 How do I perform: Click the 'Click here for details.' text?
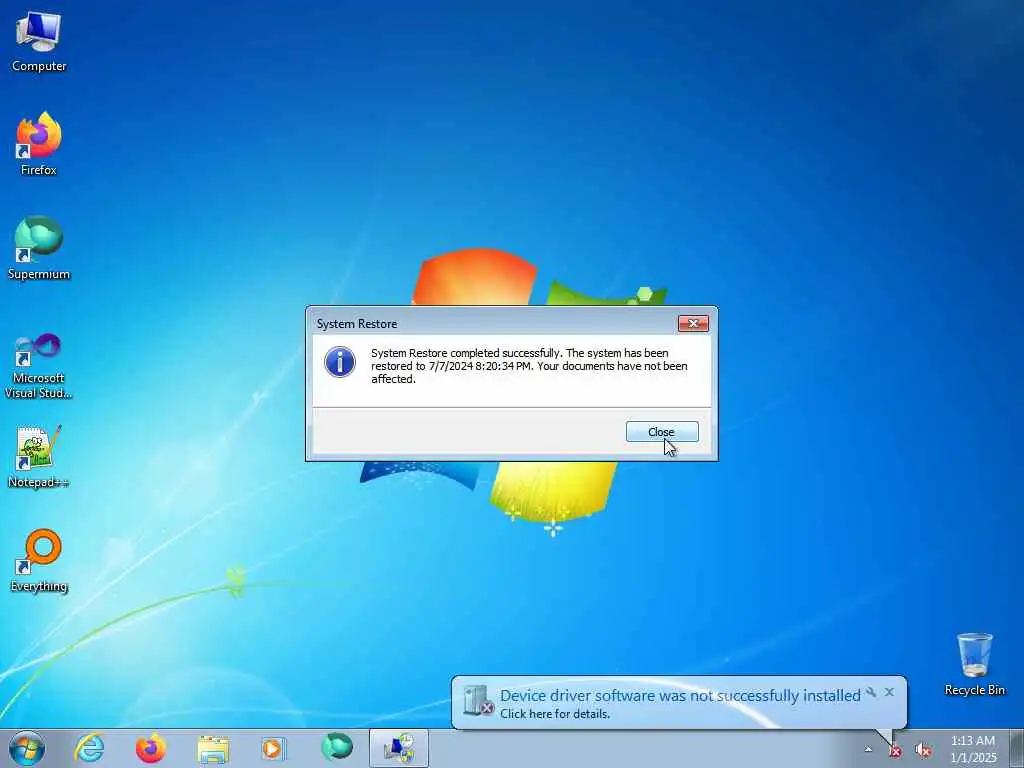pos(555,714)
